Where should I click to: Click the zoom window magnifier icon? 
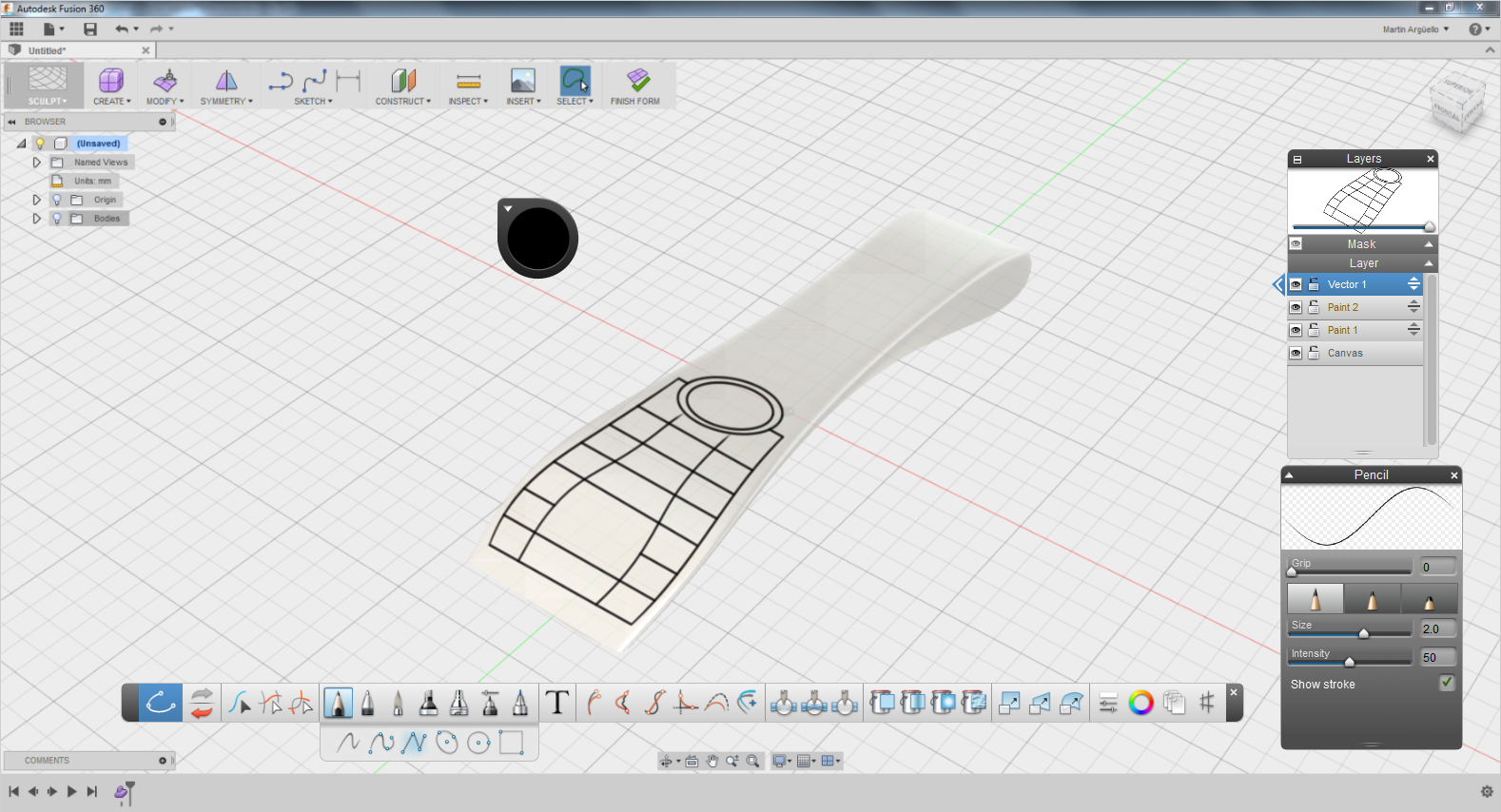pyautogui.click(x=753, y=761)
